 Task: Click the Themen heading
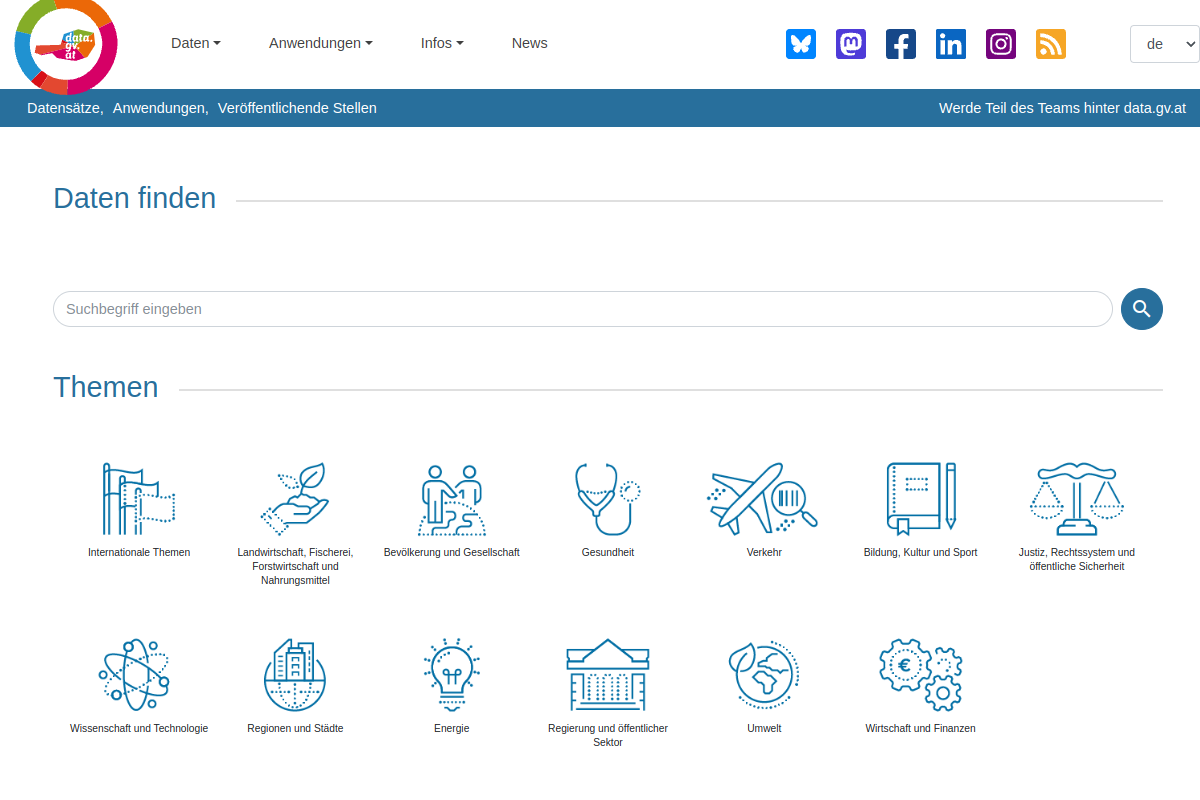106,387
